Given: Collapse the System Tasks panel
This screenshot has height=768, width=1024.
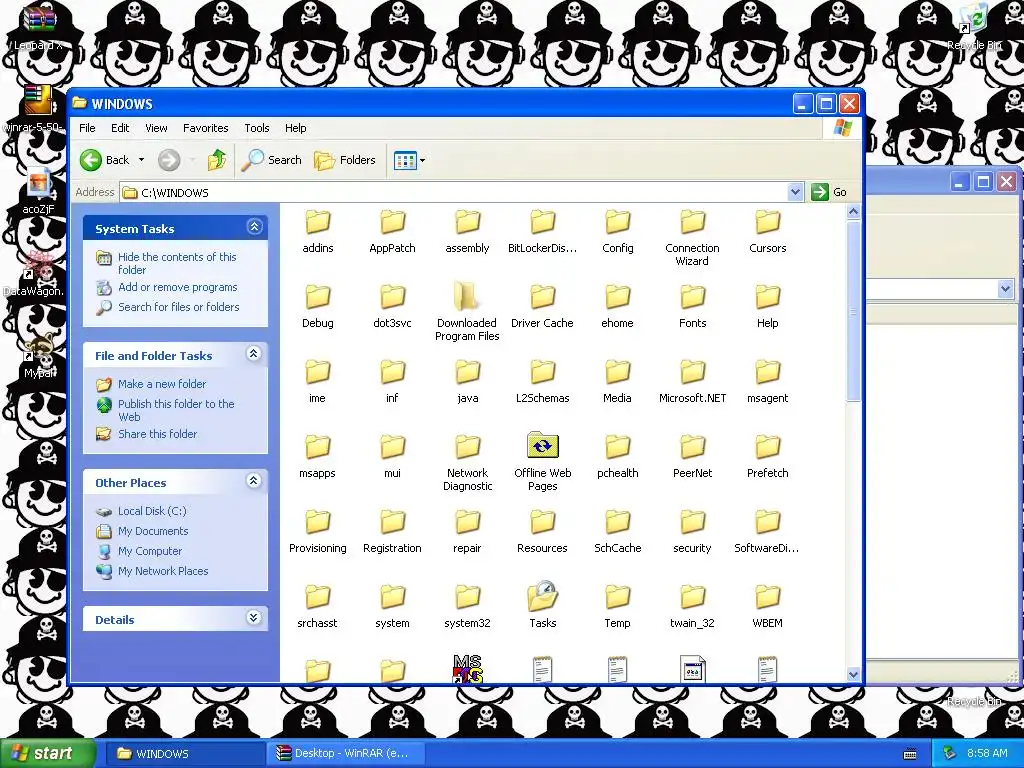Looking at the screenshot, I should click(x=255, y=227).
